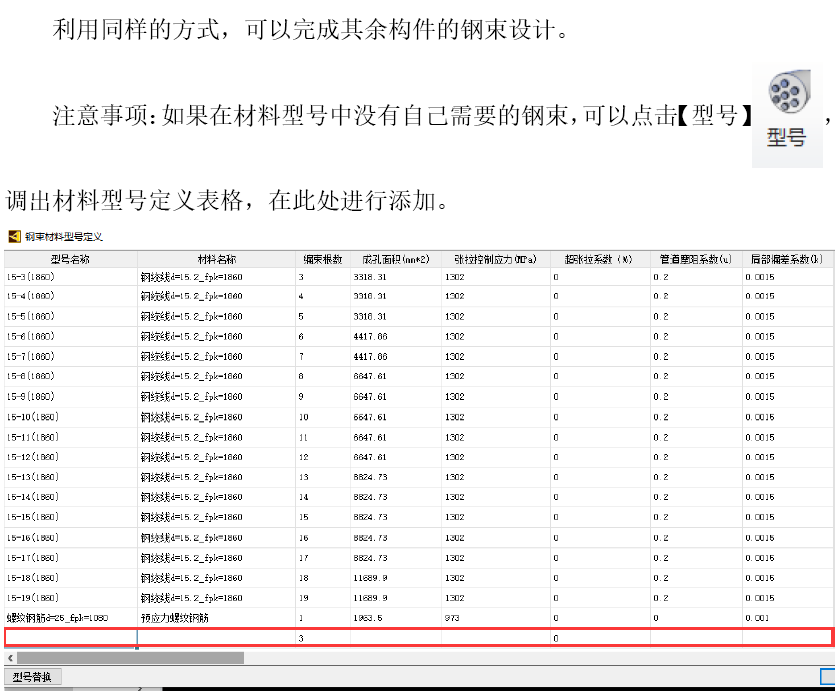Select the row named 15-12(1860)
The image size is (838, 695).
pos(419,457)
